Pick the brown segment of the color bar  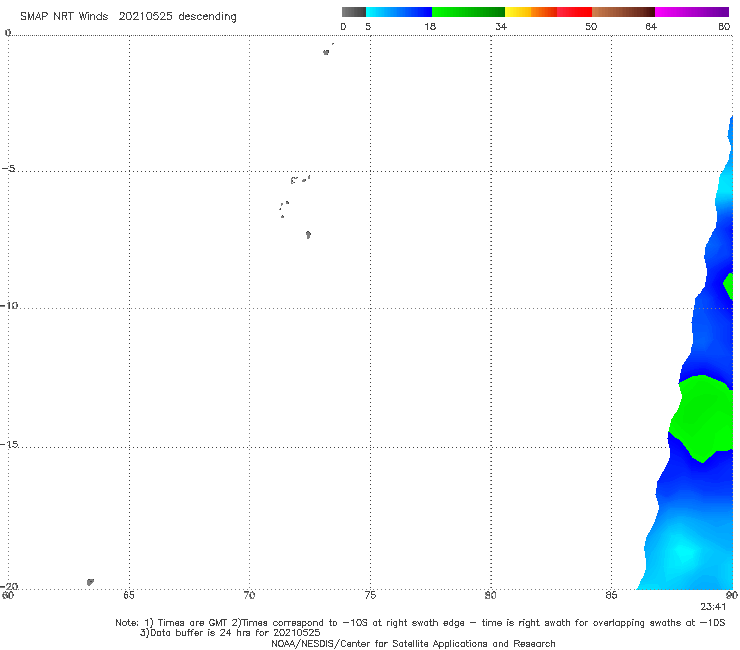coord(623,12)
